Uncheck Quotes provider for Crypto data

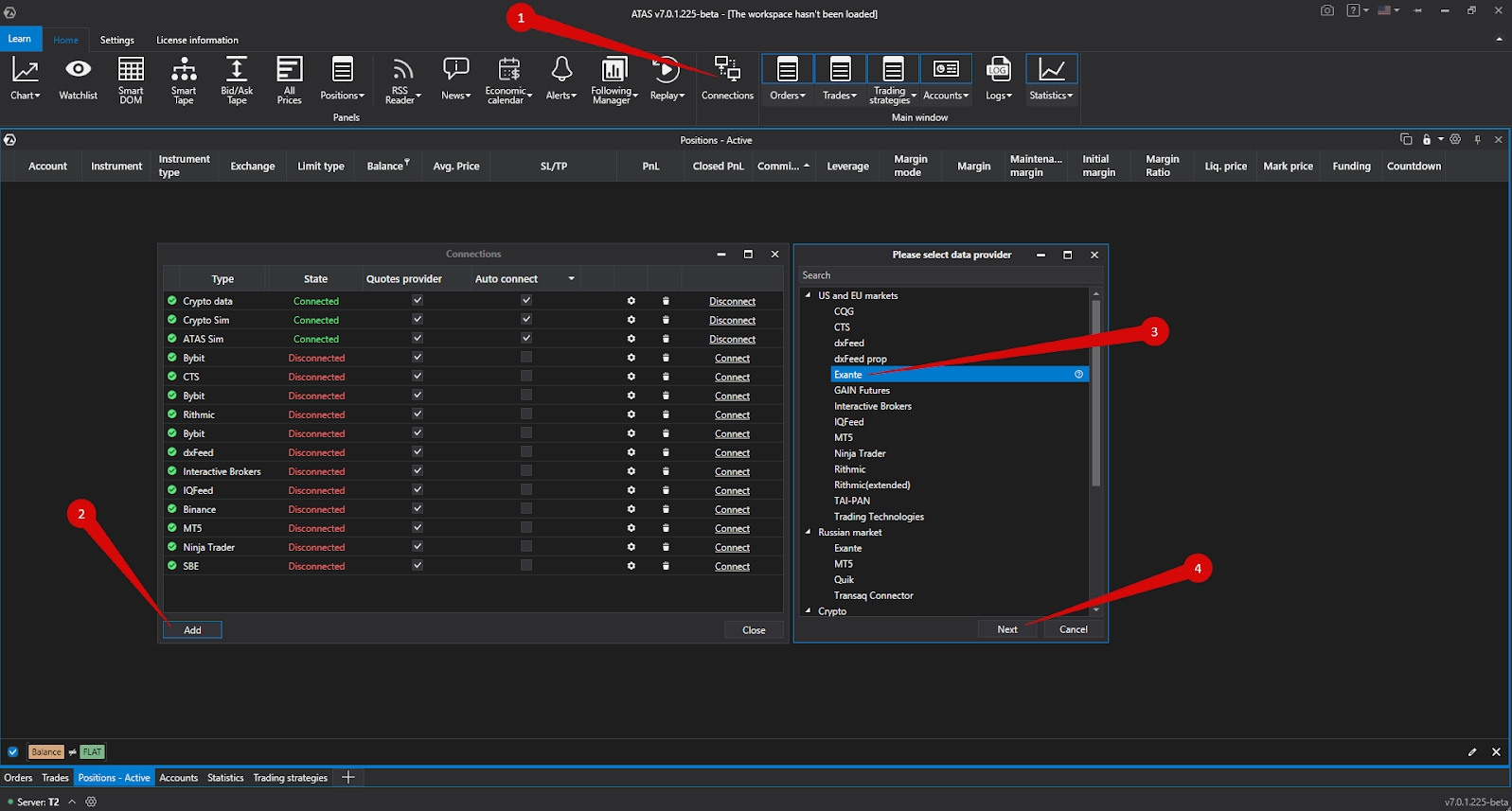[418, 301]
